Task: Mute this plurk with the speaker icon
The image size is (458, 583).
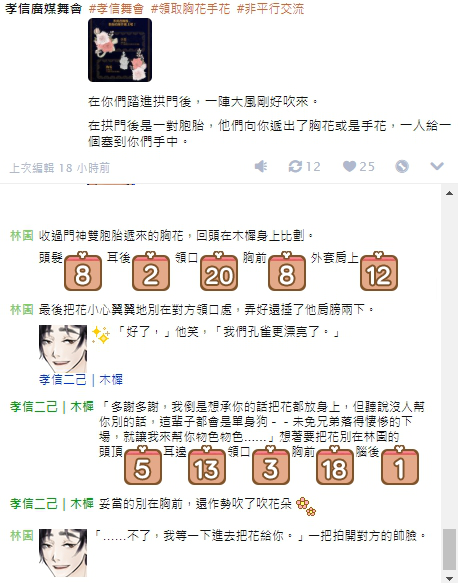Action: point(261,167)
